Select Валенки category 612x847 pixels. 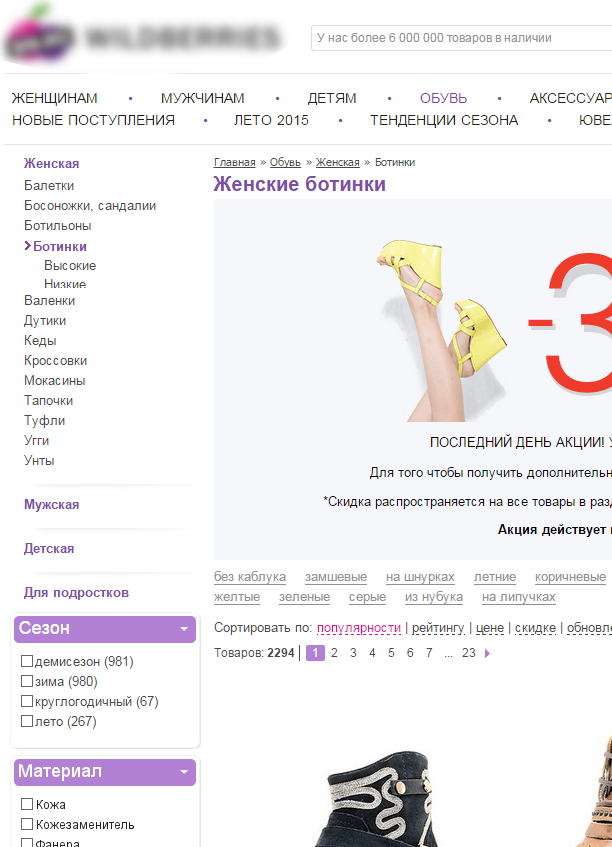click(49, 301)
